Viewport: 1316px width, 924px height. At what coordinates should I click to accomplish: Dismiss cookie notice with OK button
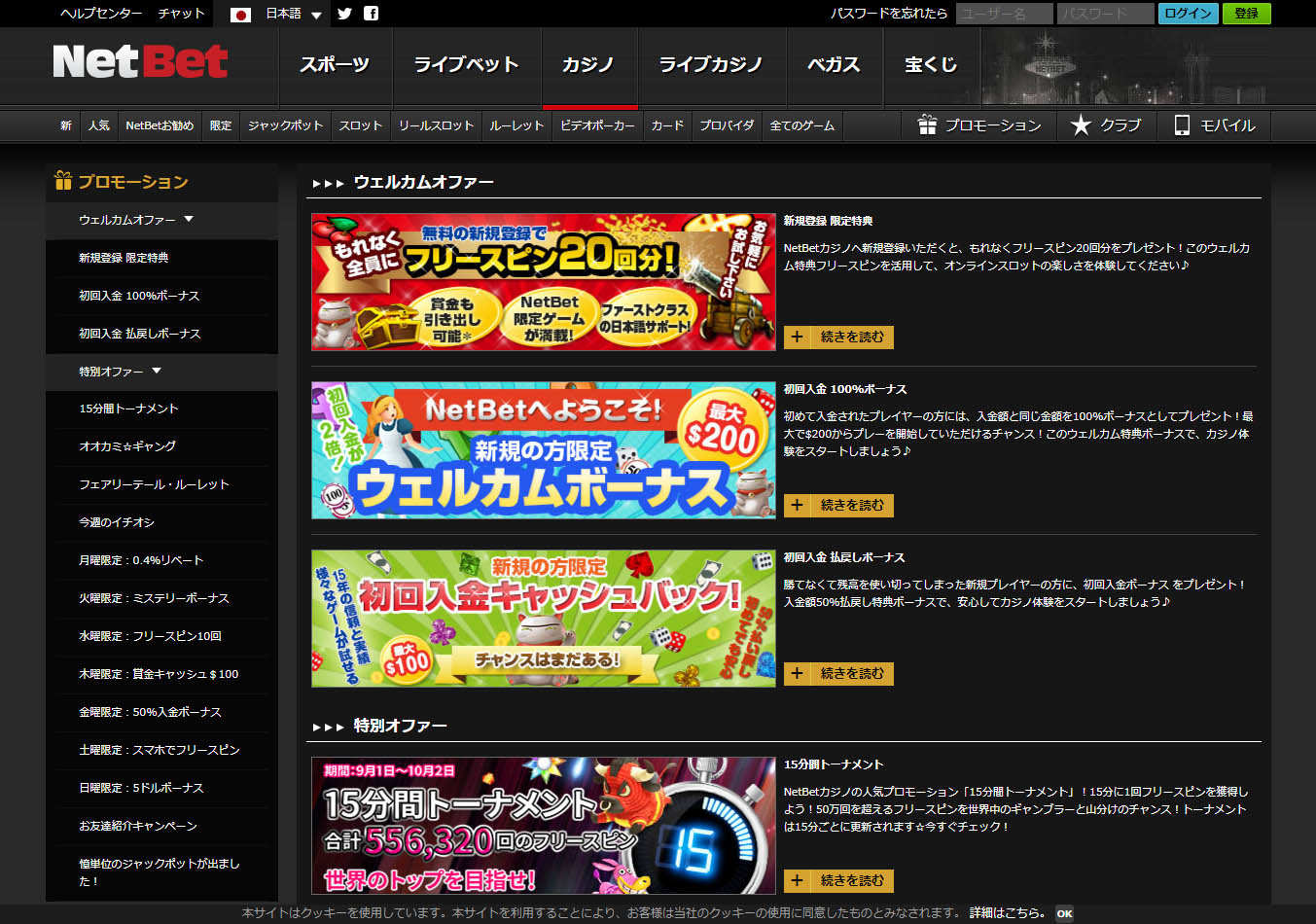point(1064,913)
